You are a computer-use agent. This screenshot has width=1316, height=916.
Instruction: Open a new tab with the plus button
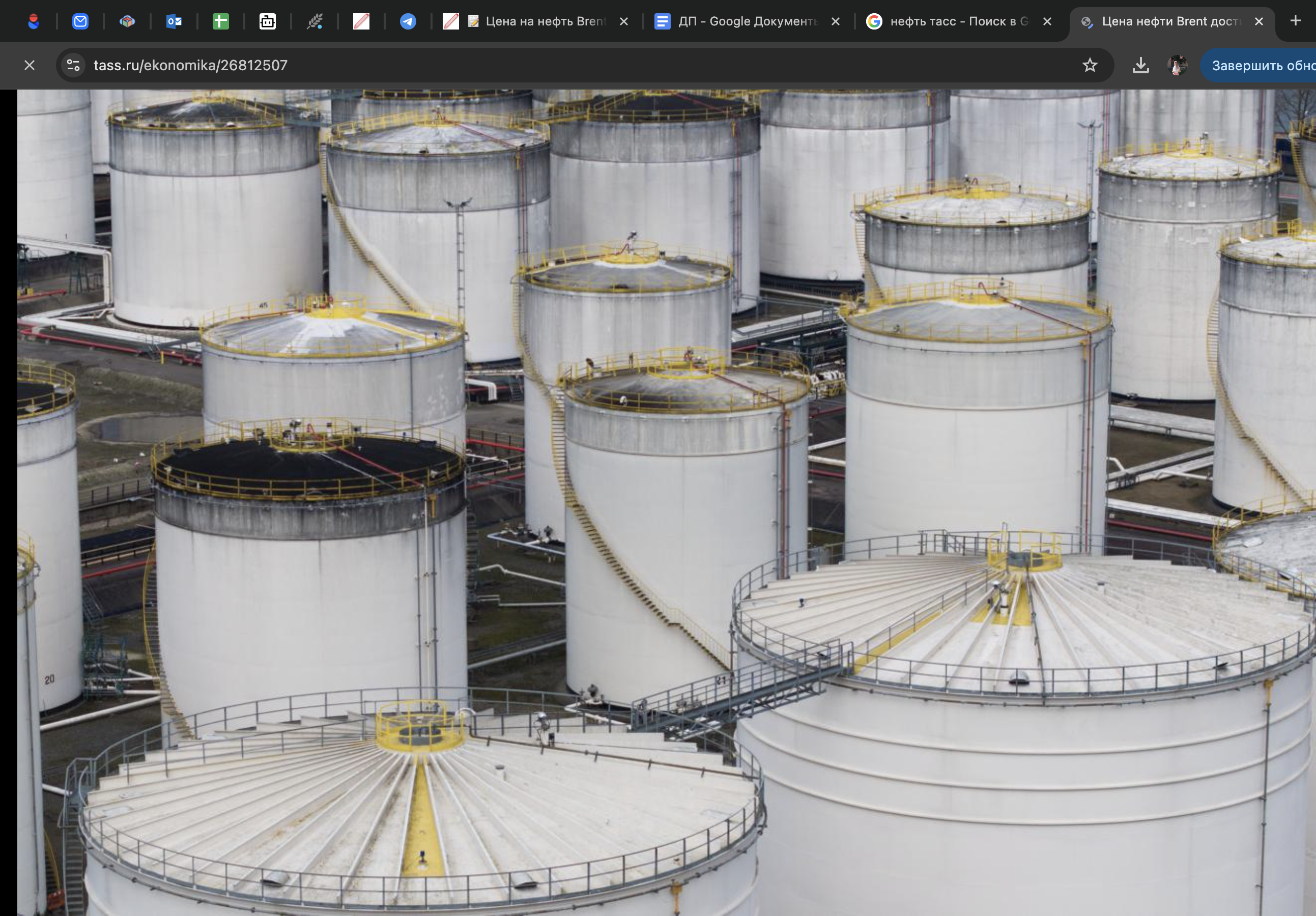click(1295, 21)
